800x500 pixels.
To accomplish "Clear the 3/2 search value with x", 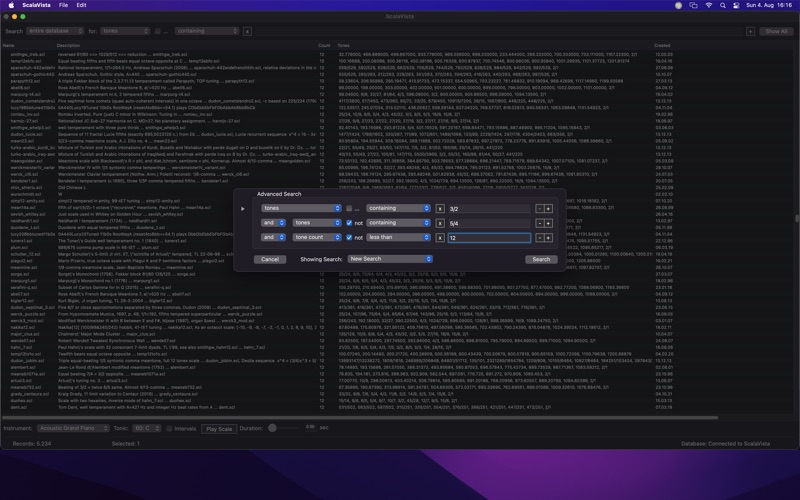I will point(440,209).
